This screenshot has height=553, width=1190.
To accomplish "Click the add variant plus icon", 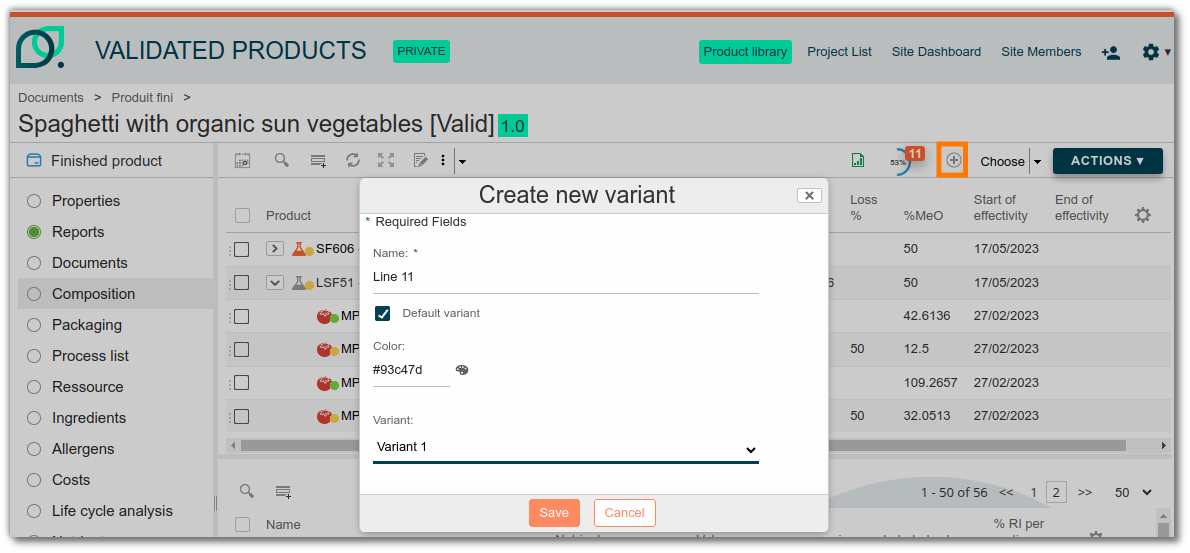I will click(953, 161).
